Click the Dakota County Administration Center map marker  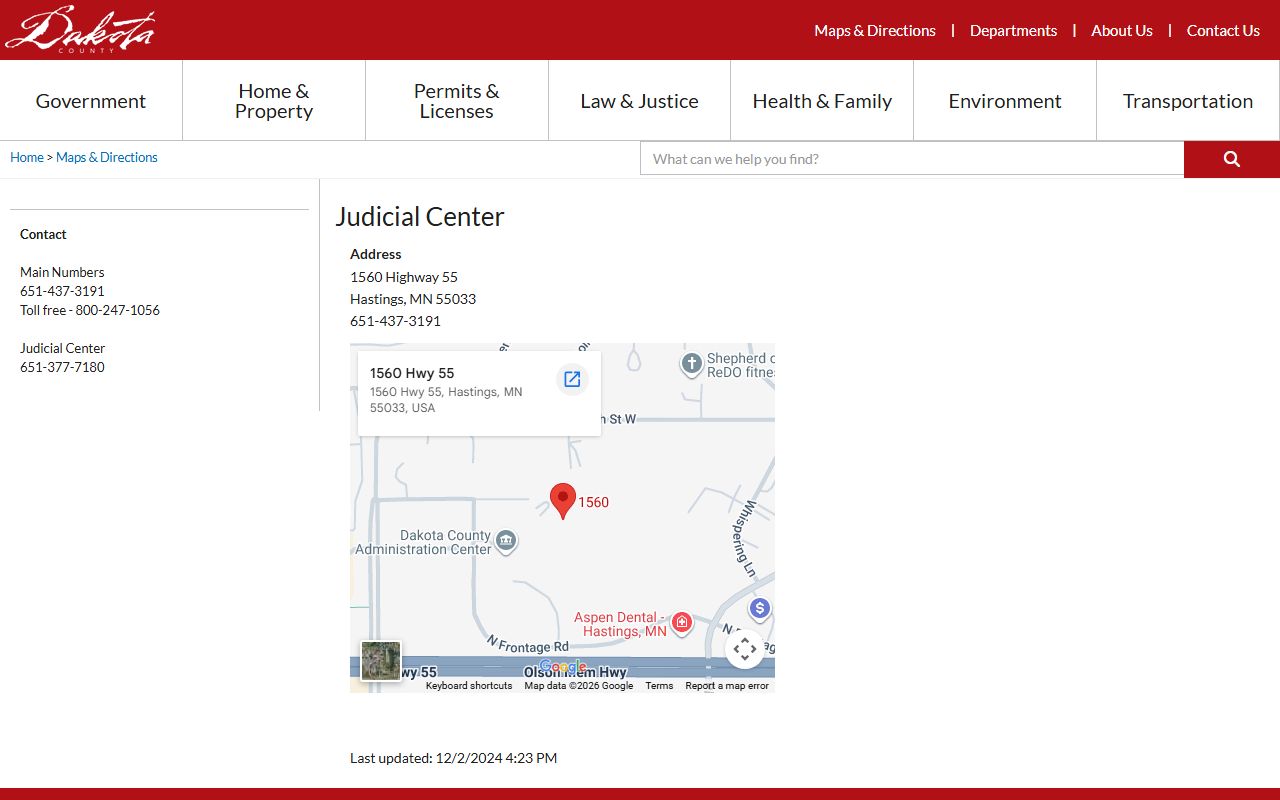coord(506,542)
